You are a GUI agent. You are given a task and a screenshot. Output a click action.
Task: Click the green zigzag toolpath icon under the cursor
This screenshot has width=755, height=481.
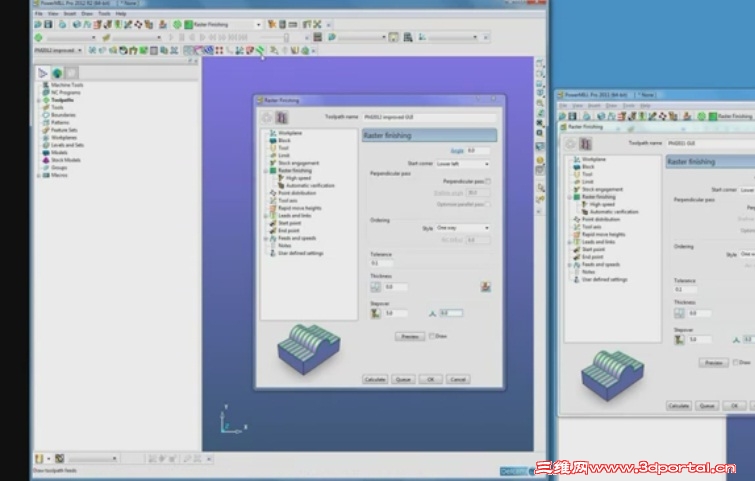260,50
